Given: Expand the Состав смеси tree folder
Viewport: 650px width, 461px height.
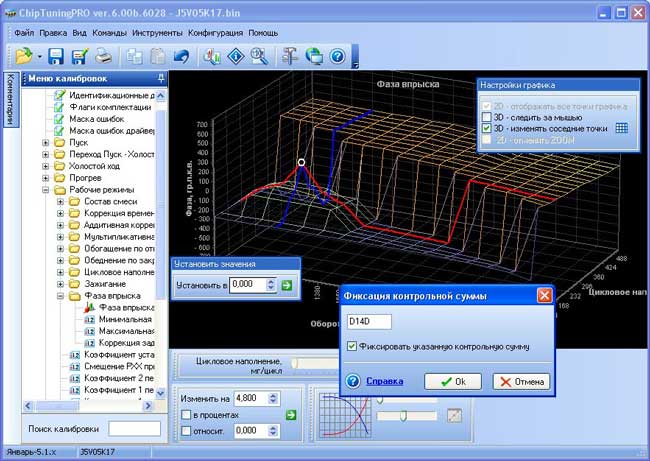Looking at the screenshot, I should (x=59, y=202).
